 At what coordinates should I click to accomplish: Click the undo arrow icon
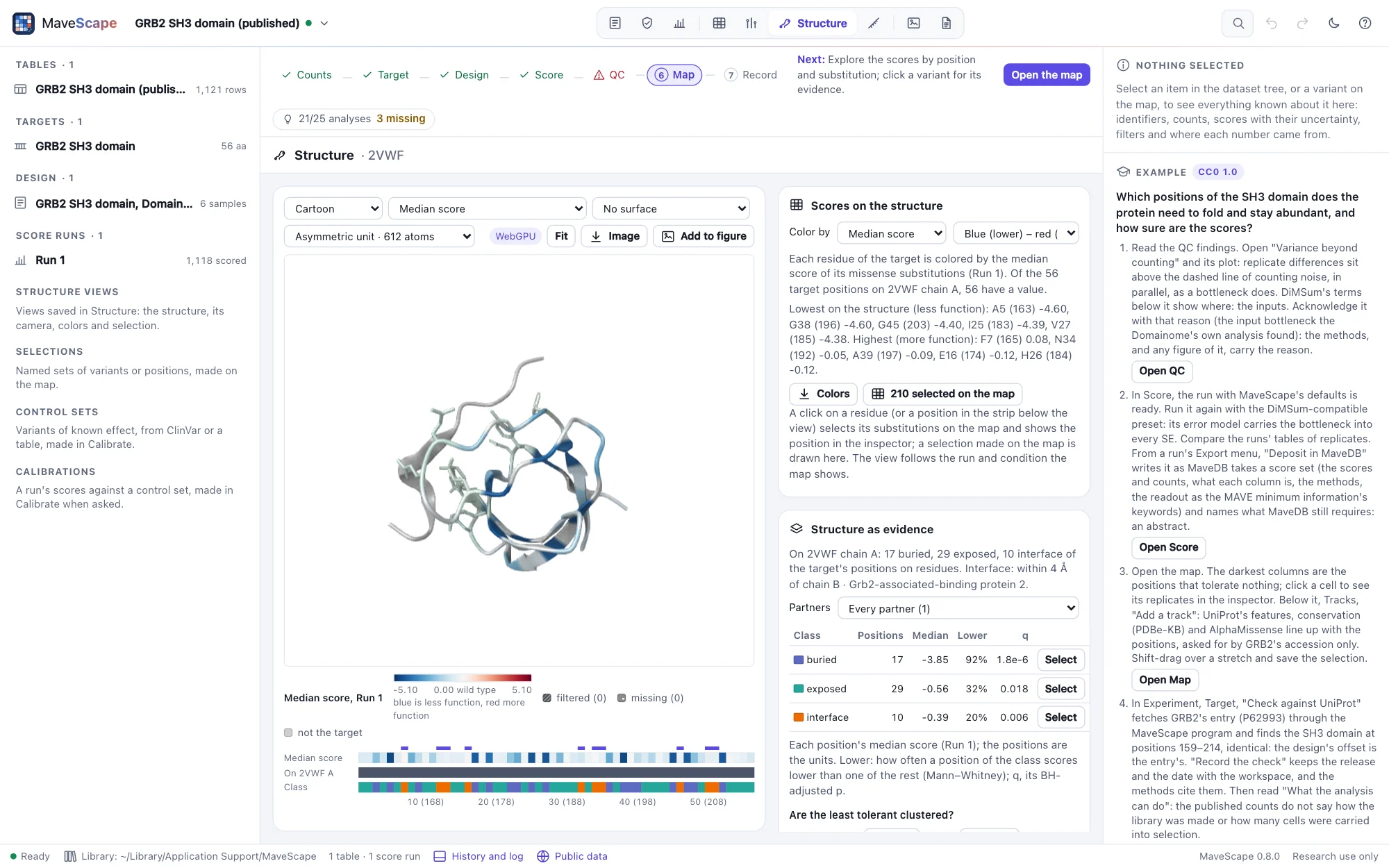coord(1271,23)
